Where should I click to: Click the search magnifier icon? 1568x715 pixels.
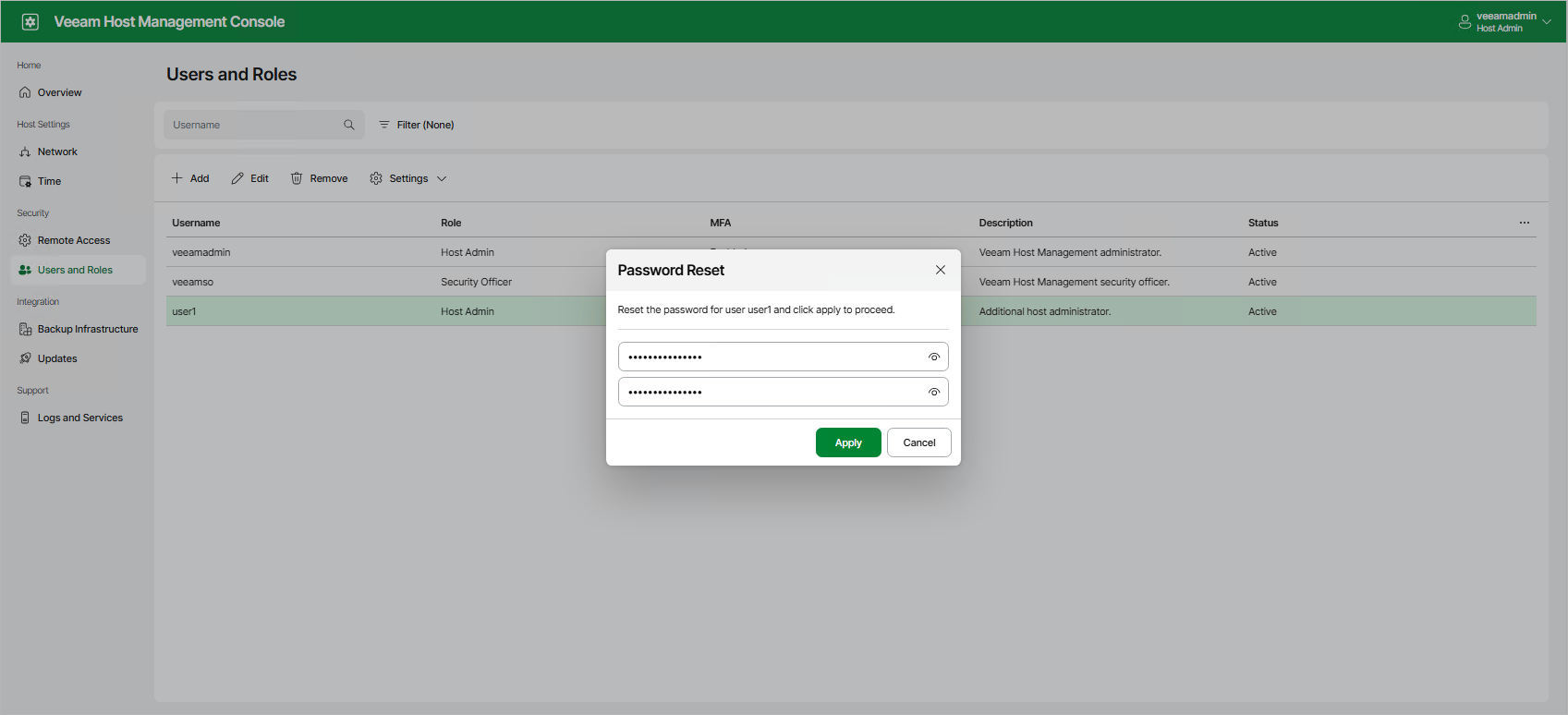(349, 125)
